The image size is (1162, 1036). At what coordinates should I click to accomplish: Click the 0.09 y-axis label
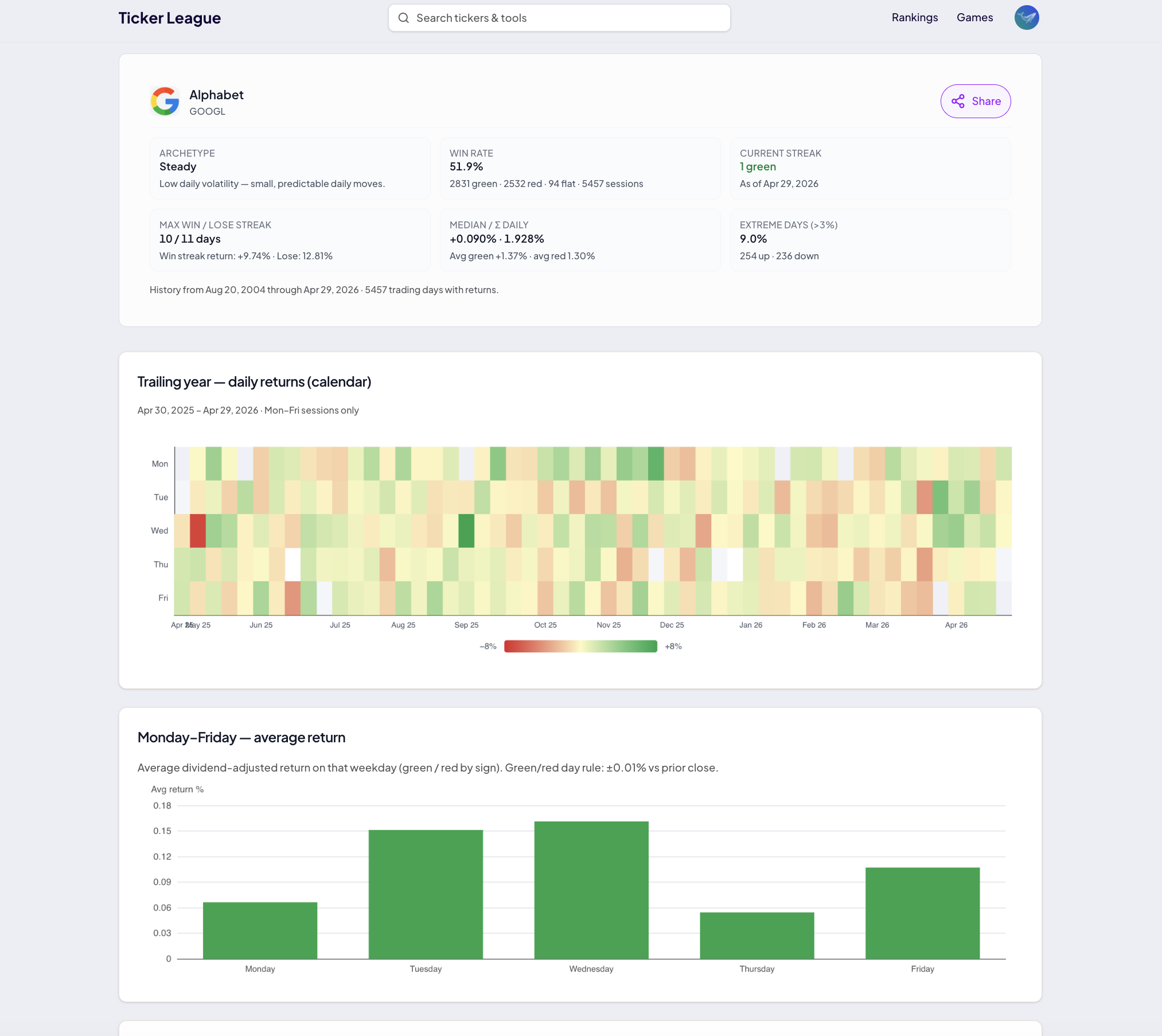tap(162, 882)
